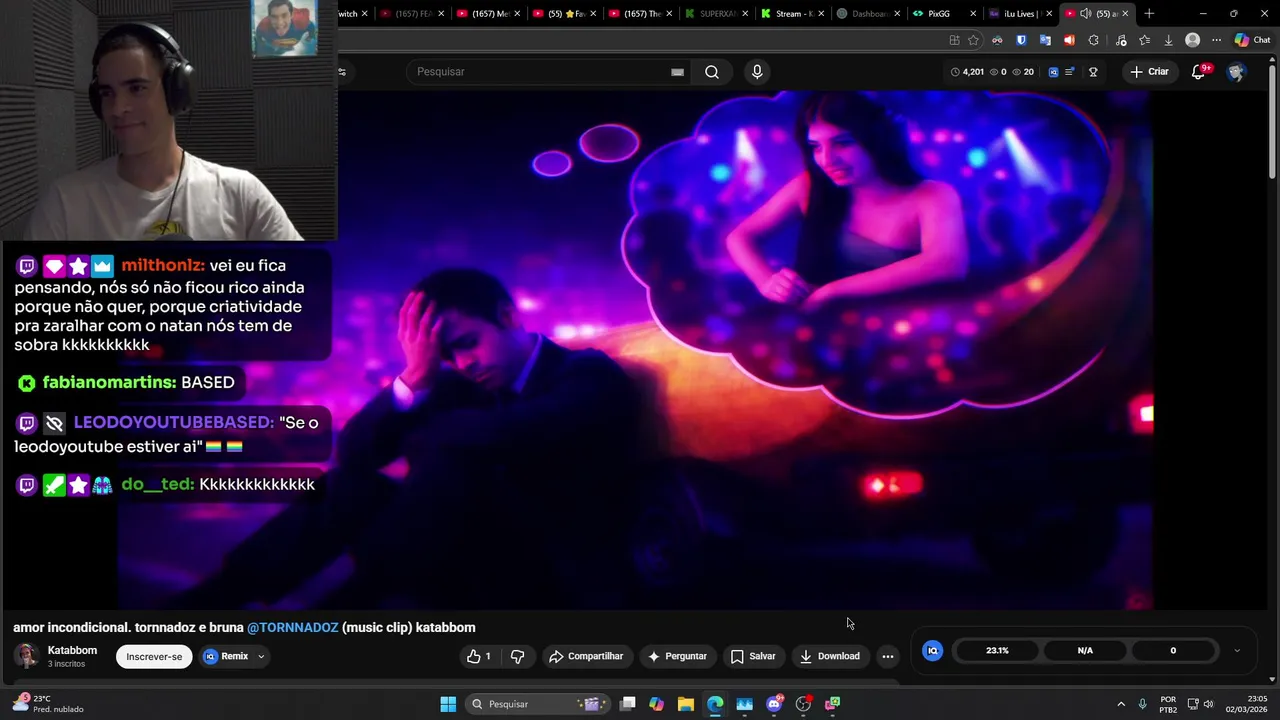Open the Bitwarden shield extension icon

(1021, 40)
